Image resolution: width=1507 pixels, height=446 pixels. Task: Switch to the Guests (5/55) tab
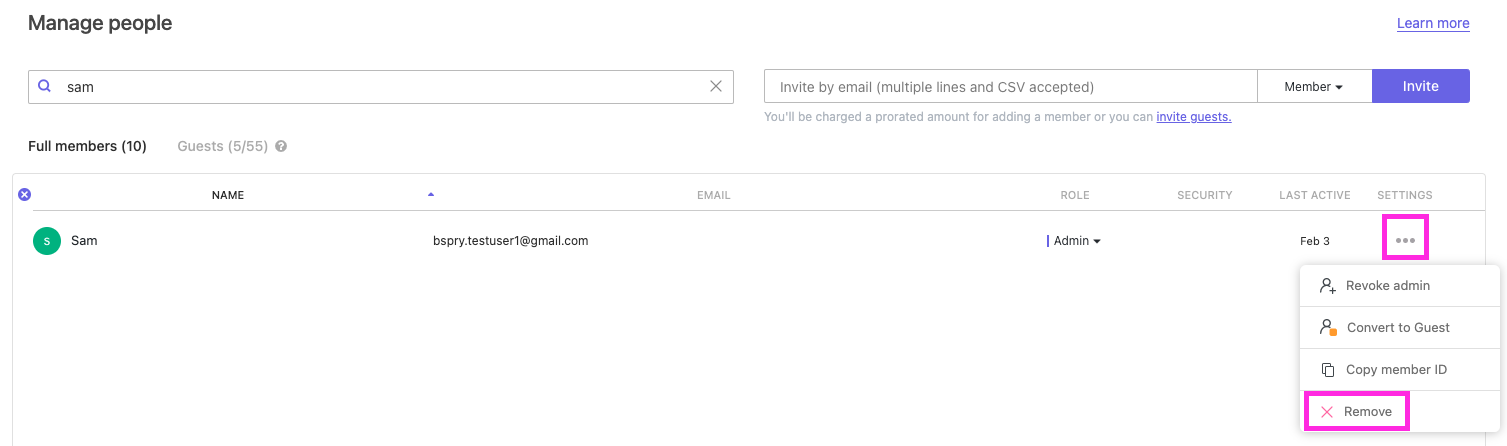tap(222, 146)
